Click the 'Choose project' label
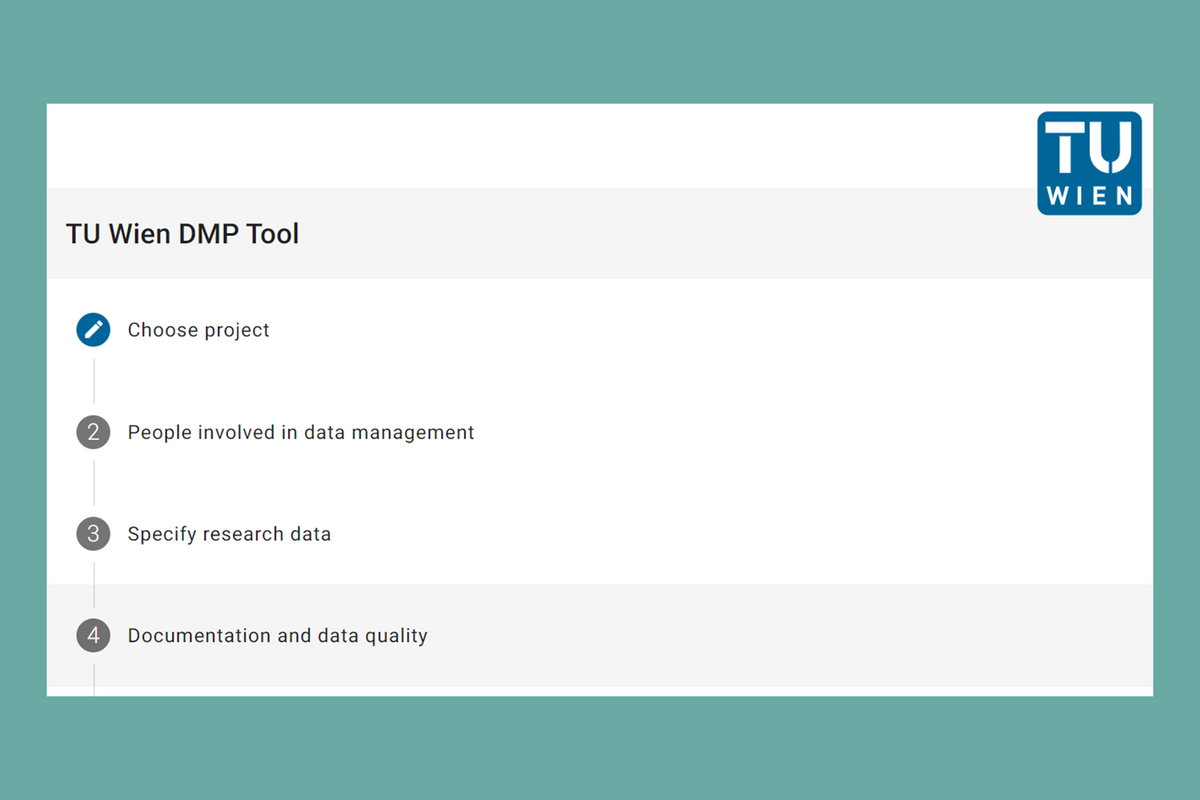1200x800 pixels. point(198,329)
